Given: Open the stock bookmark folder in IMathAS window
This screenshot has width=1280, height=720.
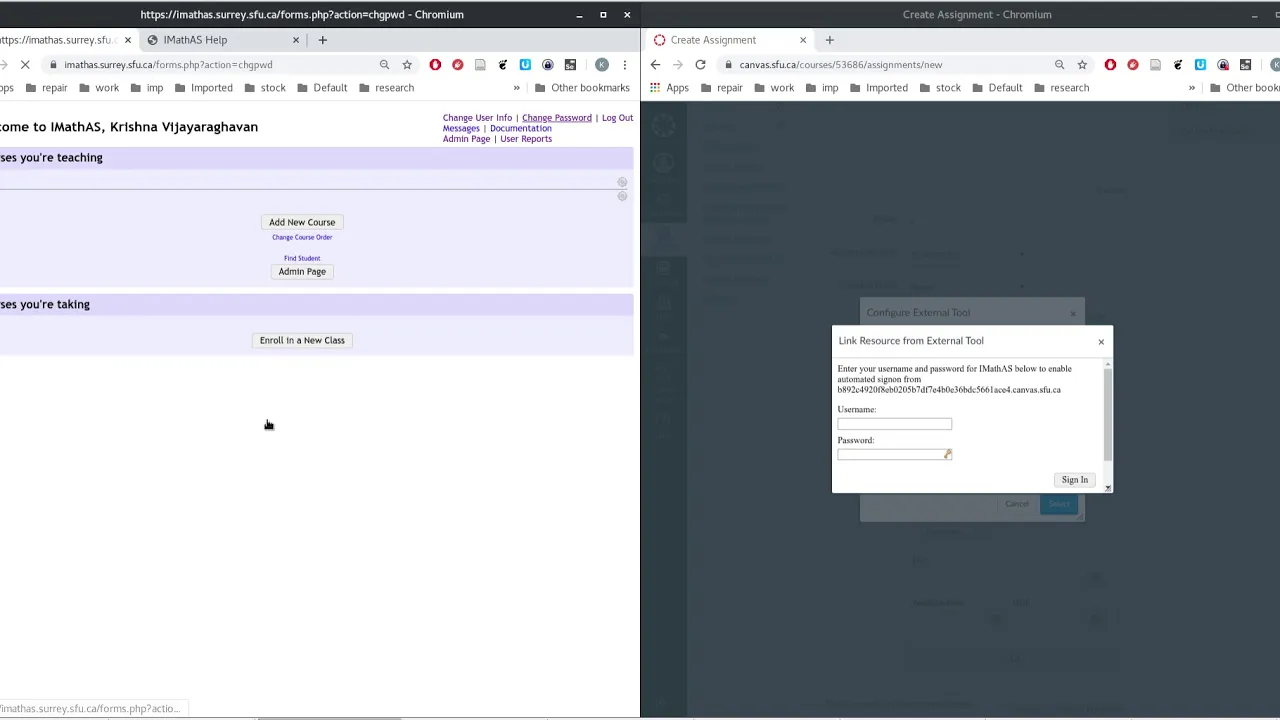Looking at the screenshot, I should [264, 88].
